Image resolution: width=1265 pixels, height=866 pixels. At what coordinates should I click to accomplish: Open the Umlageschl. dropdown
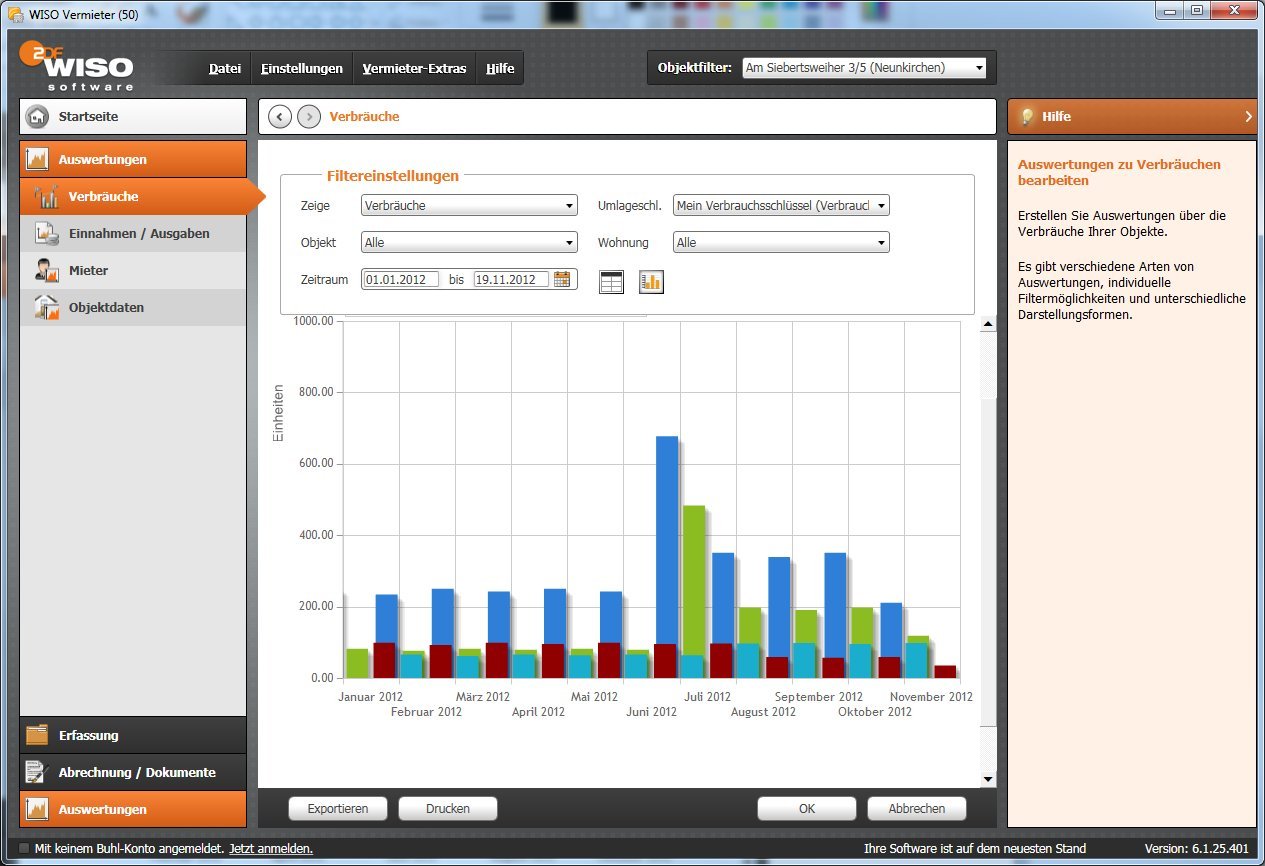[x=781, y=205]
